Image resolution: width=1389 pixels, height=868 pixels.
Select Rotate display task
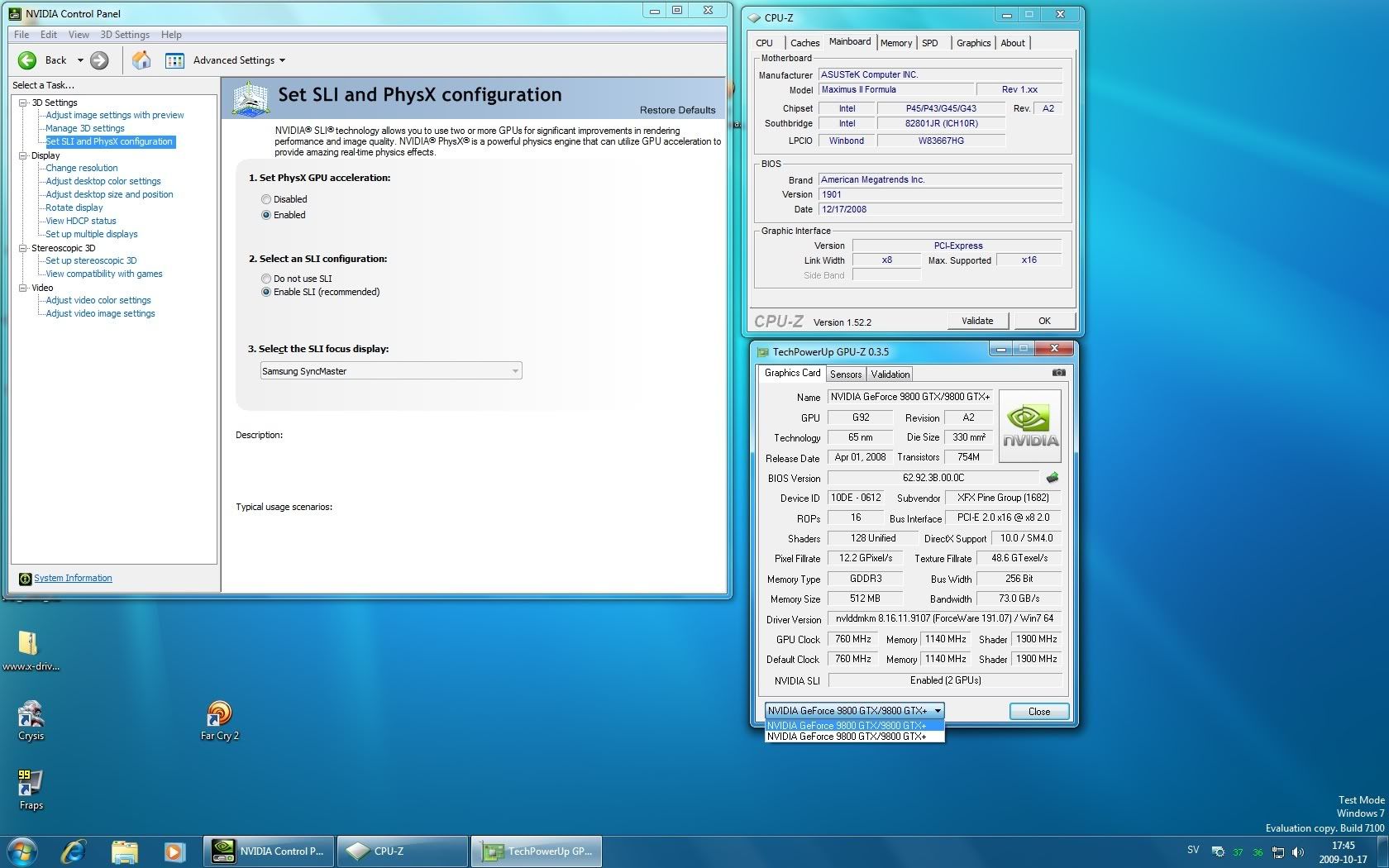coord(74,207)
